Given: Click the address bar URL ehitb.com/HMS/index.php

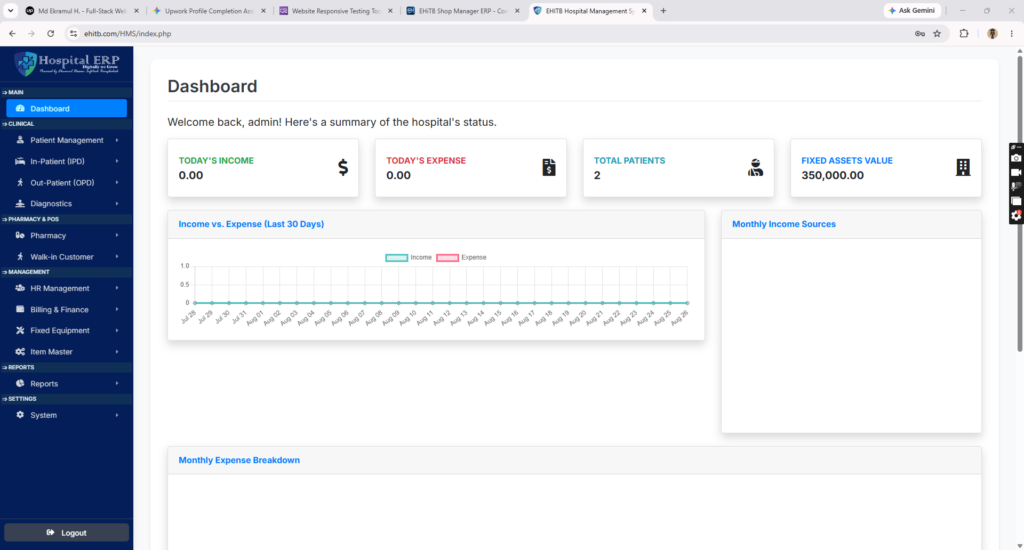Looking at the screenshot, I should [x=128, y=33].
